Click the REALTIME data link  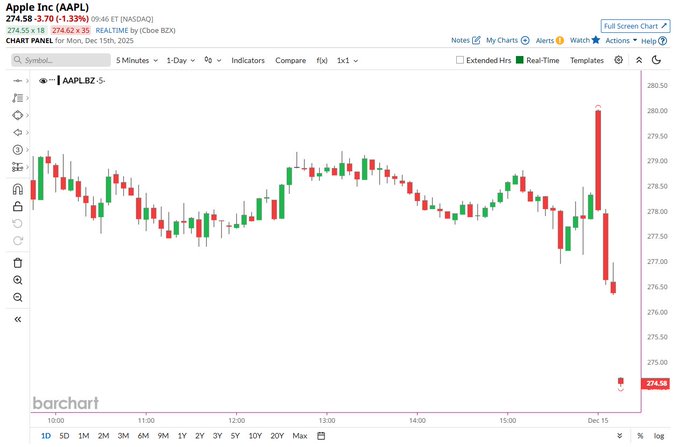112,30
